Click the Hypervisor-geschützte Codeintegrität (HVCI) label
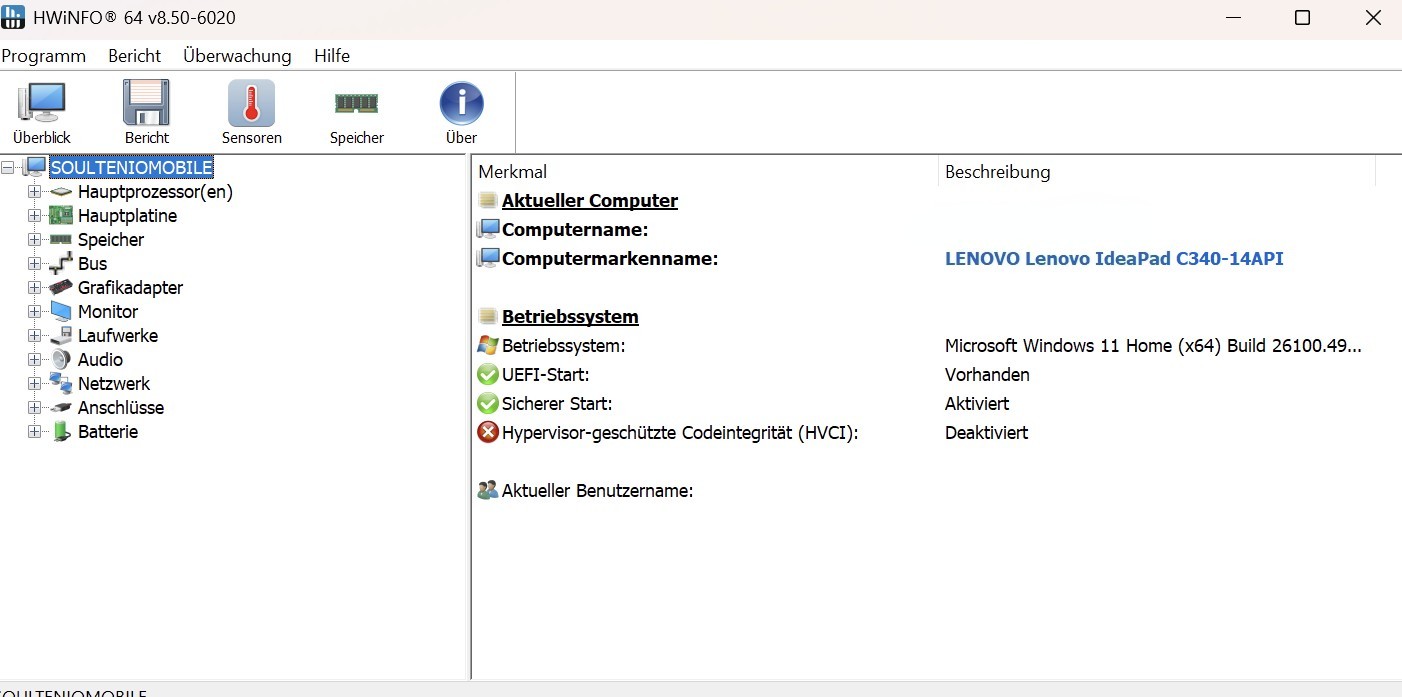The image size is (1402, 697). (x=680, y=432)
